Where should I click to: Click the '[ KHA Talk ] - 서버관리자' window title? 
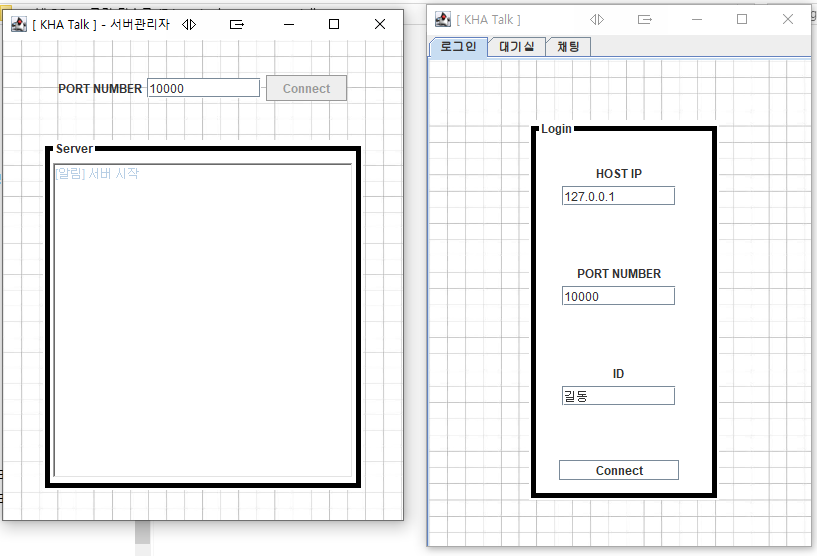coord(101,24)
